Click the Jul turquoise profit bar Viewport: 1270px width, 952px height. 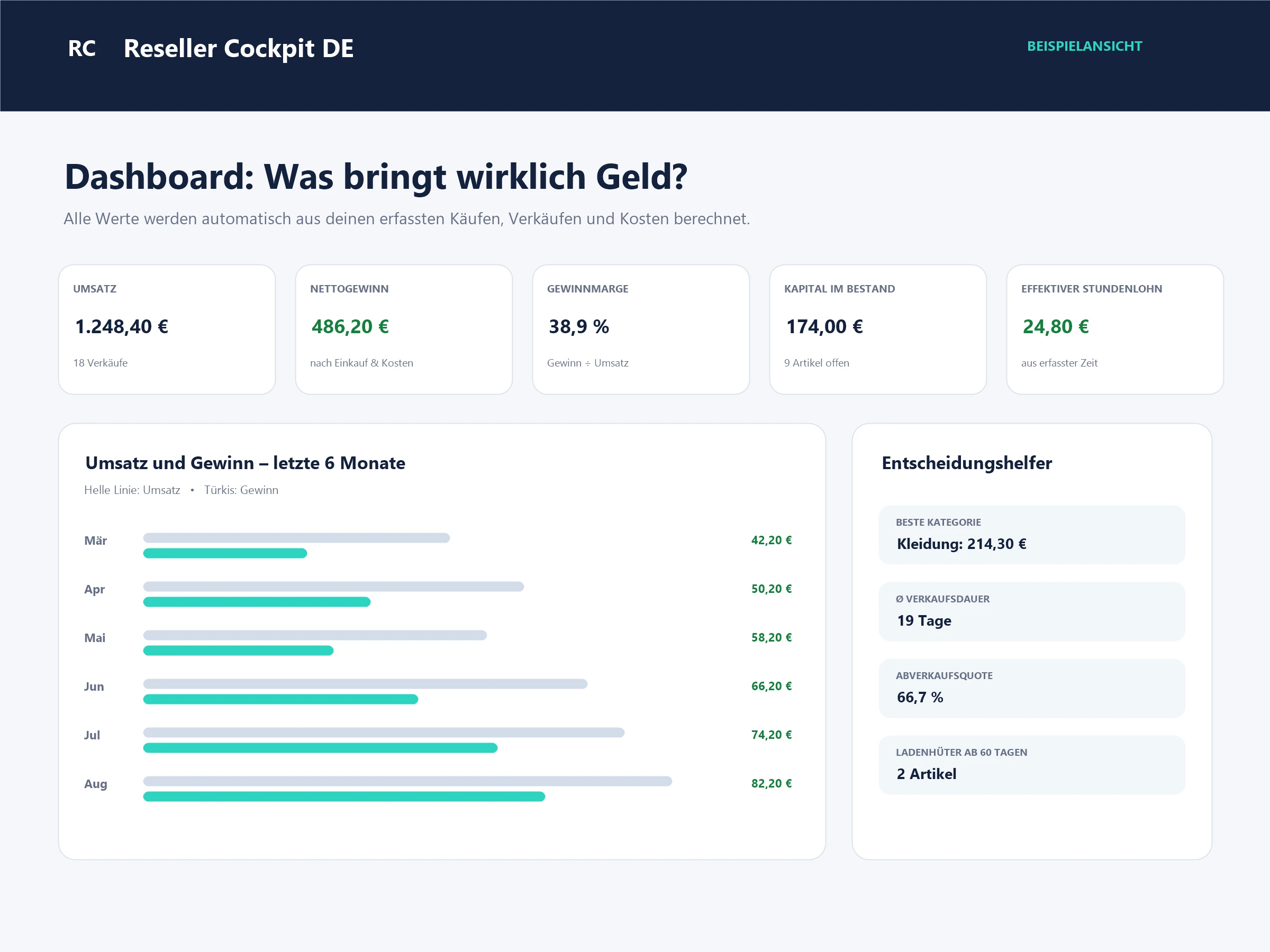tap(320, 748)
